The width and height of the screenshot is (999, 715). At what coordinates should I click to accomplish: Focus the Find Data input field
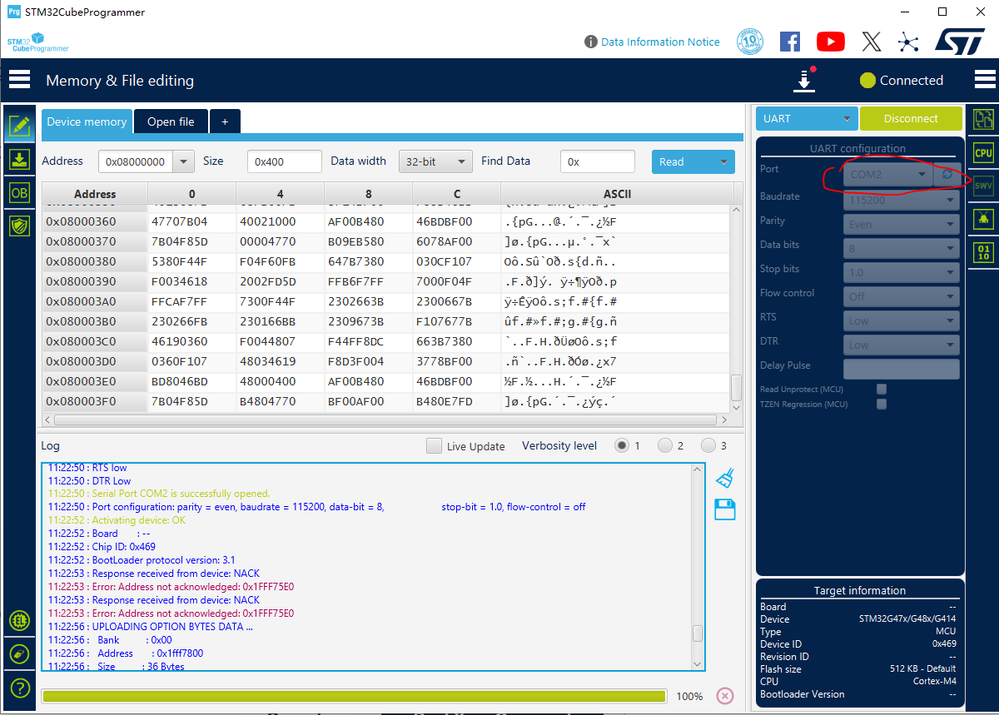pos(598,162)
